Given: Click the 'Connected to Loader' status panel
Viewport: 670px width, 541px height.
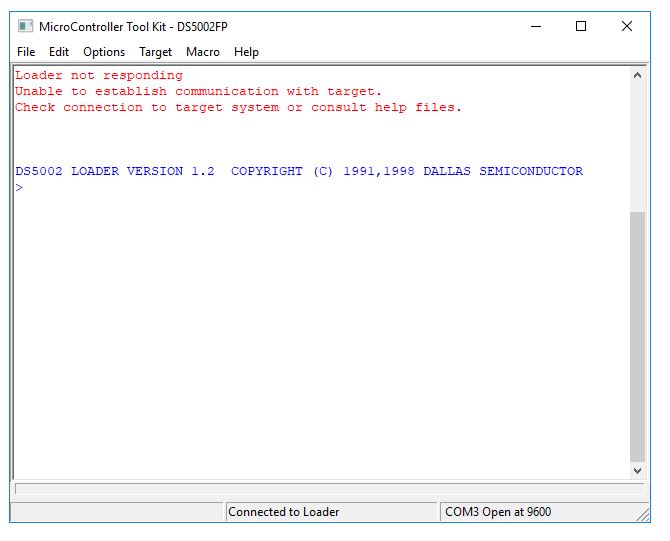Looking at the screenshot, I should point(332,512).
